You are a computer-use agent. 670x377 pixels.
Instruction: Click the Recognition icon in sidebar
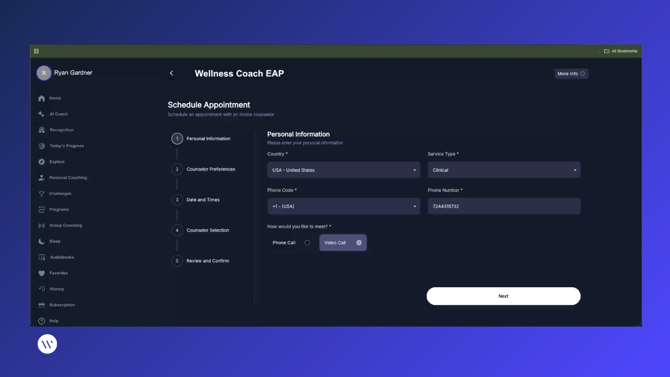[41, 130]
